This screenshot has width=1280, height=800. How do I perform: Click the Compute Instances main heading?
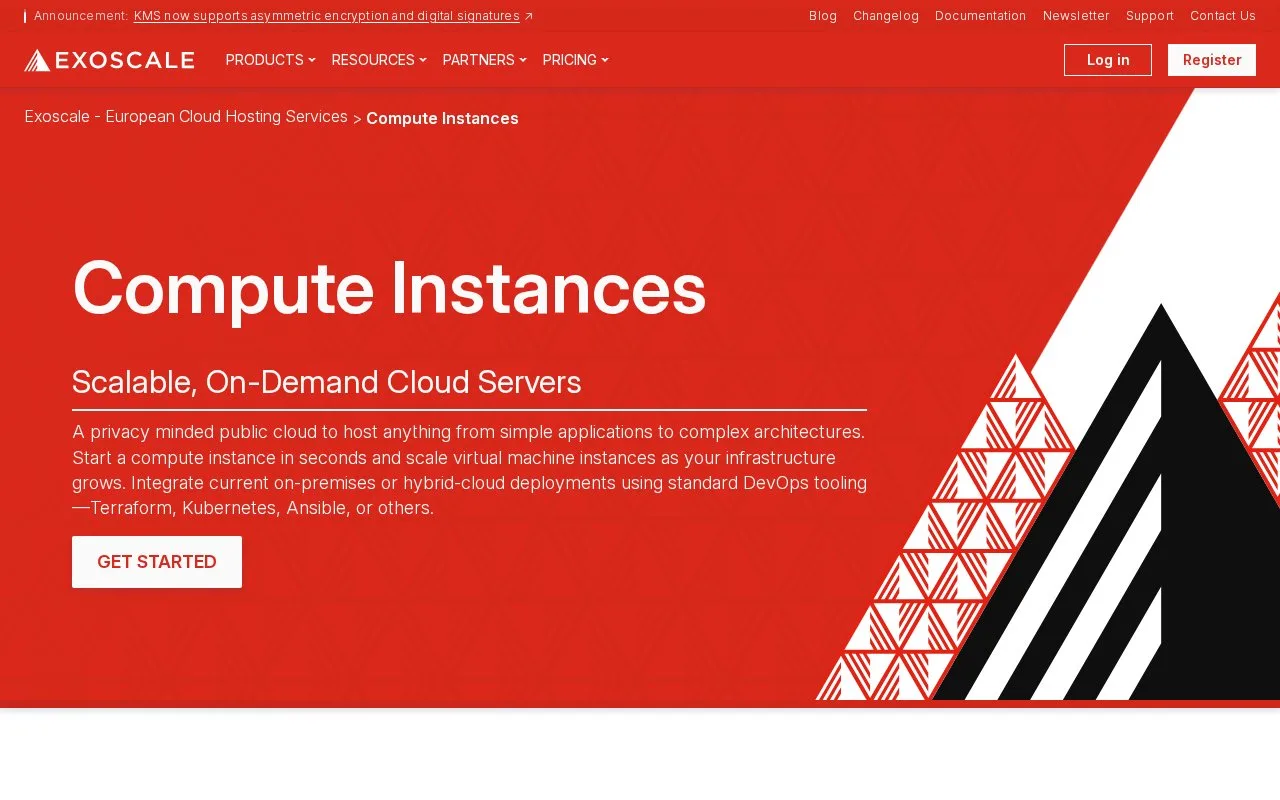click(389, 288)
